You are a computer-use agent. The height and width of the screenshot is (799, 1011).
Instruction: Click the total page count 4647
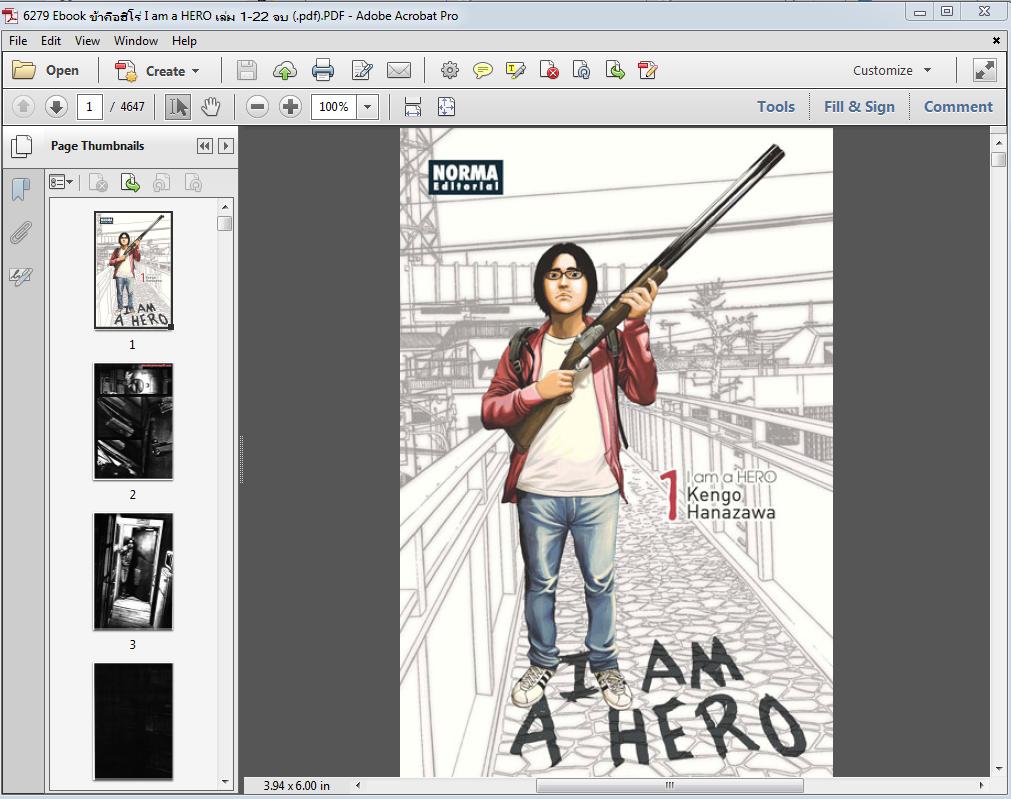(x=132, y=106)
